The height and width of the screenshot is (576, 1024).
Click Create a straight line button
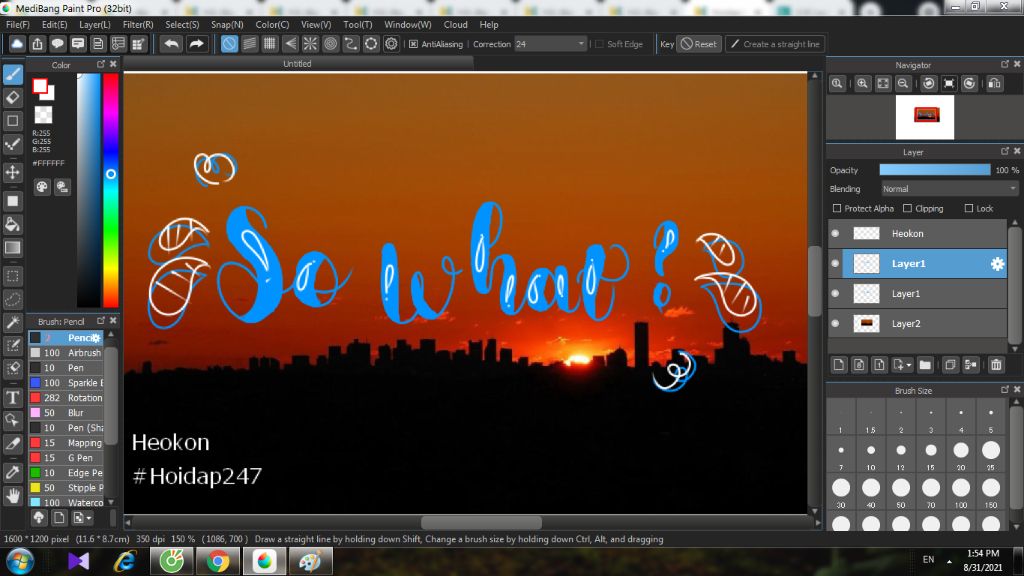pos(775,44)
